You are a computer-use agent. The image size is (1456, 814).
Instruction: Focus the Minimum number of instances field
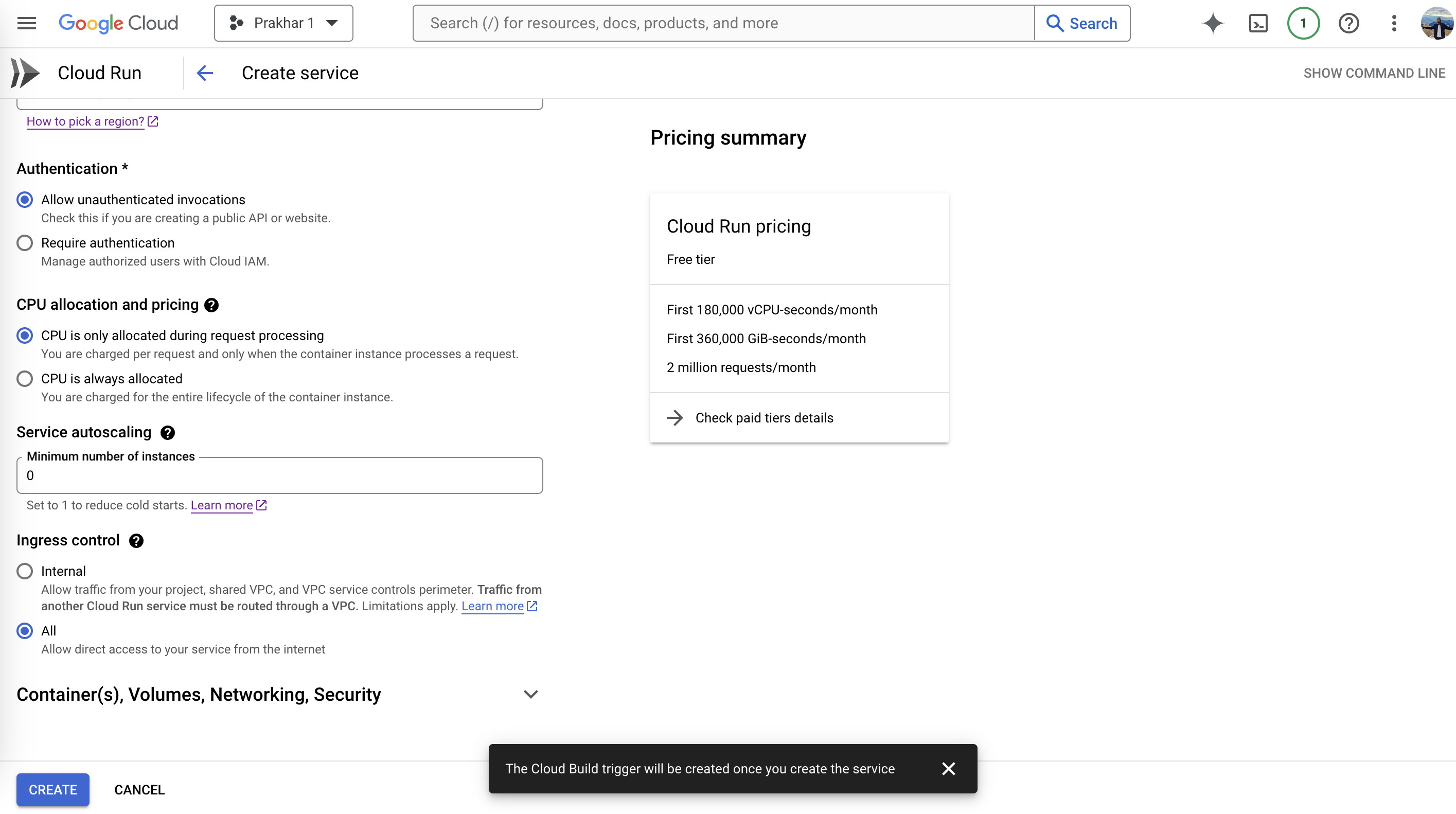(x=279, y=476)
